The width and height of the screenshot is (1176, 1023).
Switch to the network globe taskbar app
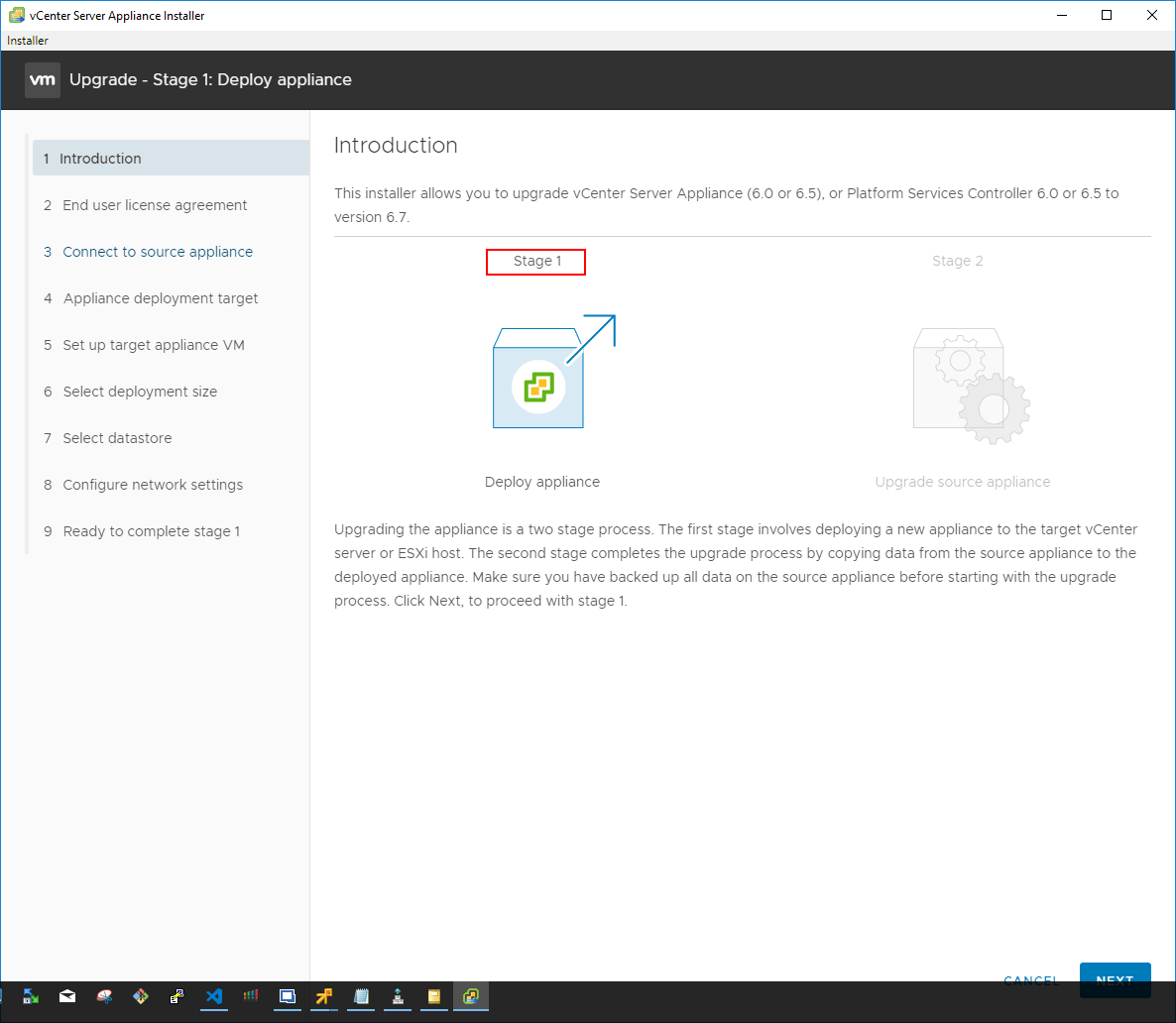[398, 996]
